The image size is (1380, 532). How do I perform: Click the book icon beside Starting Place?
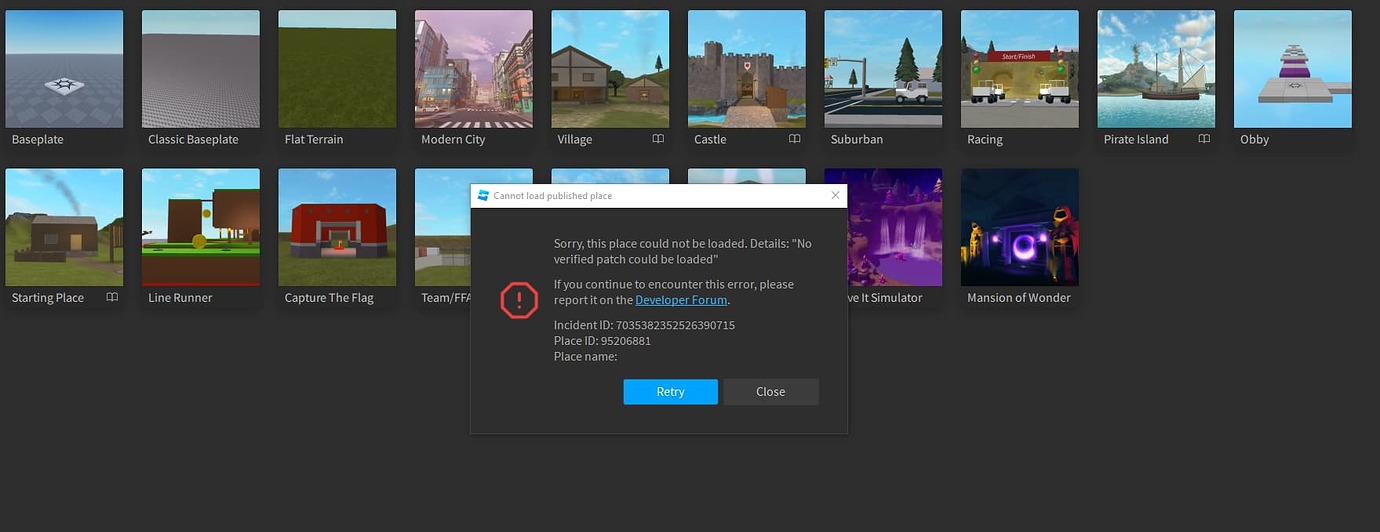point(112,297)
